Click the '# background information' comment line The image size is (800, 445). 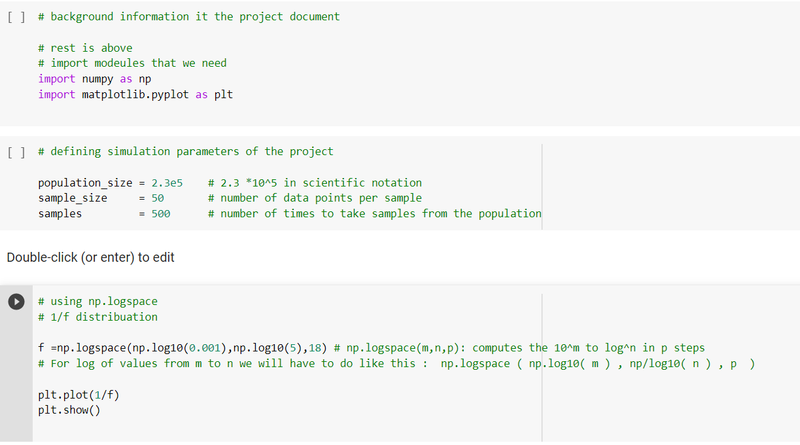click(188, 17)
